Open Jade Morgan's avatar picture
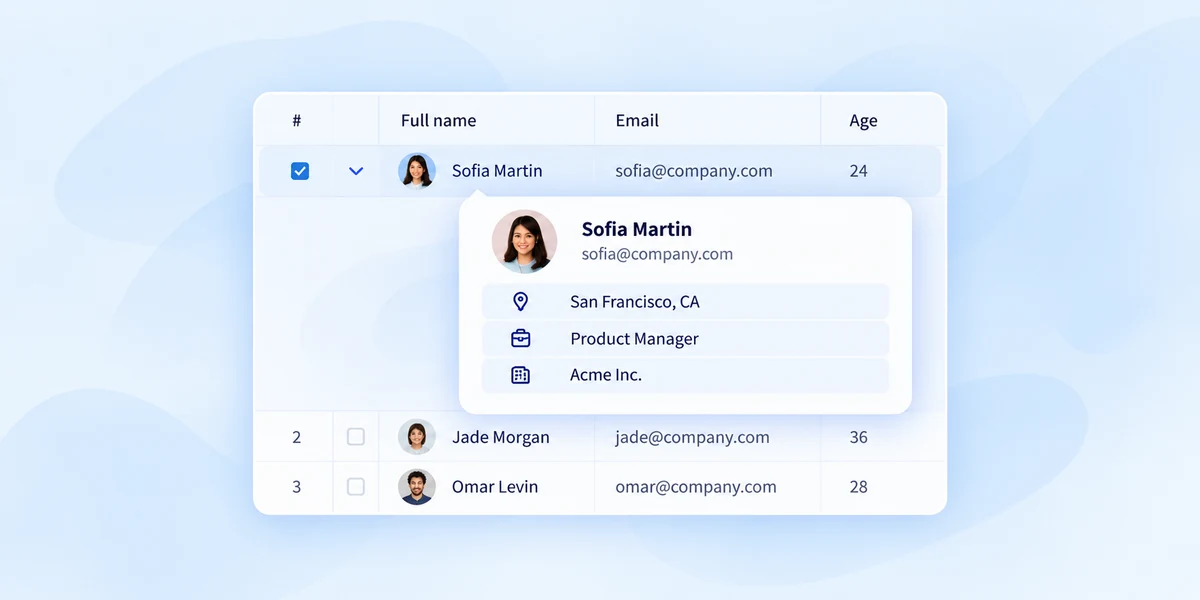The width and height of the screenshot is (1200, 600). coord(417,437)
